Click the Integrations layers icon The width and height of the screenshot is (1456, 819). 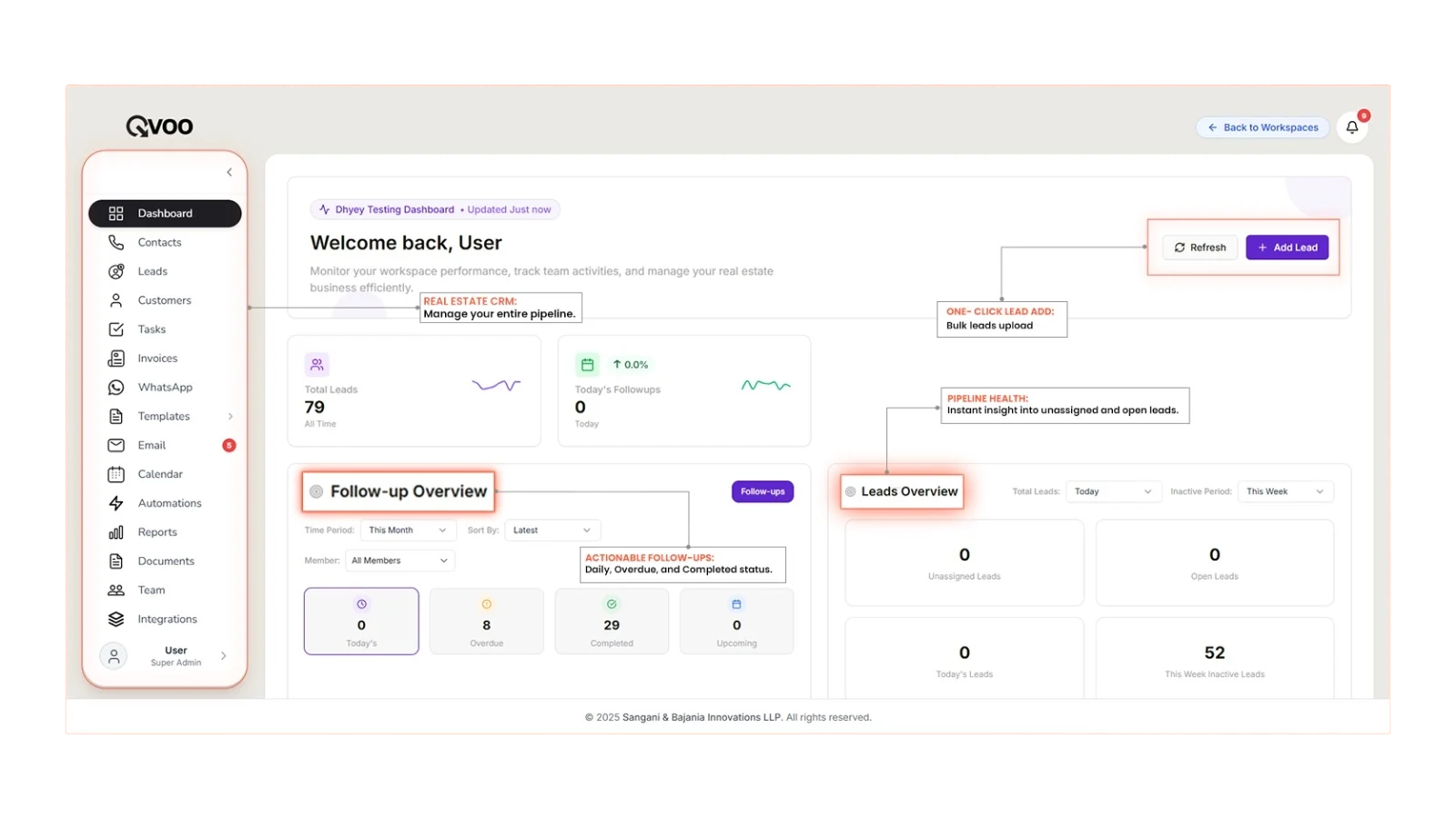[116, 619]
